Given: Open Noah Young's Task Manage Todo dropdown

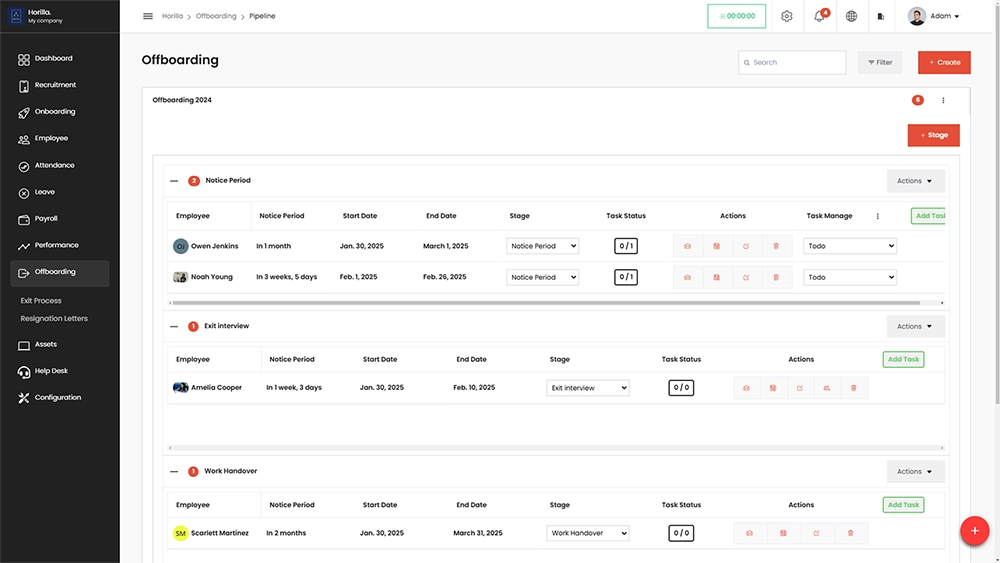Looking at the screenshot, I should click(849, 277).
